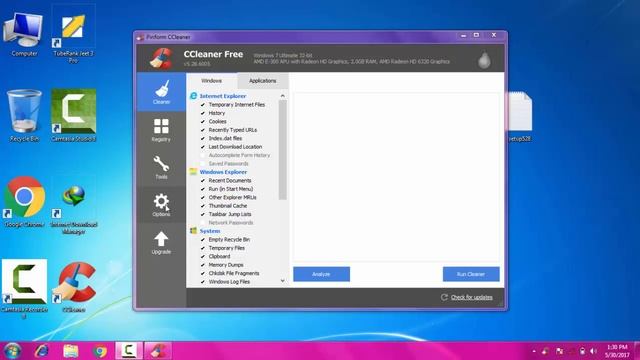Screen dimensions: 640x360
Task: Uncheck Windows Log Files
Action: pos(203,282)
